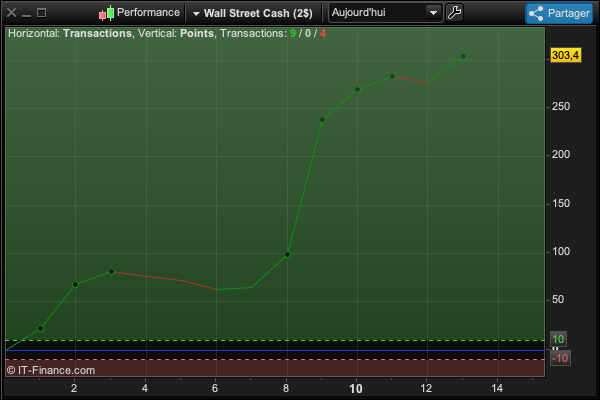Click the 100 value on vertical axis
The image size is (600, 400).
(x=561, y=251)
